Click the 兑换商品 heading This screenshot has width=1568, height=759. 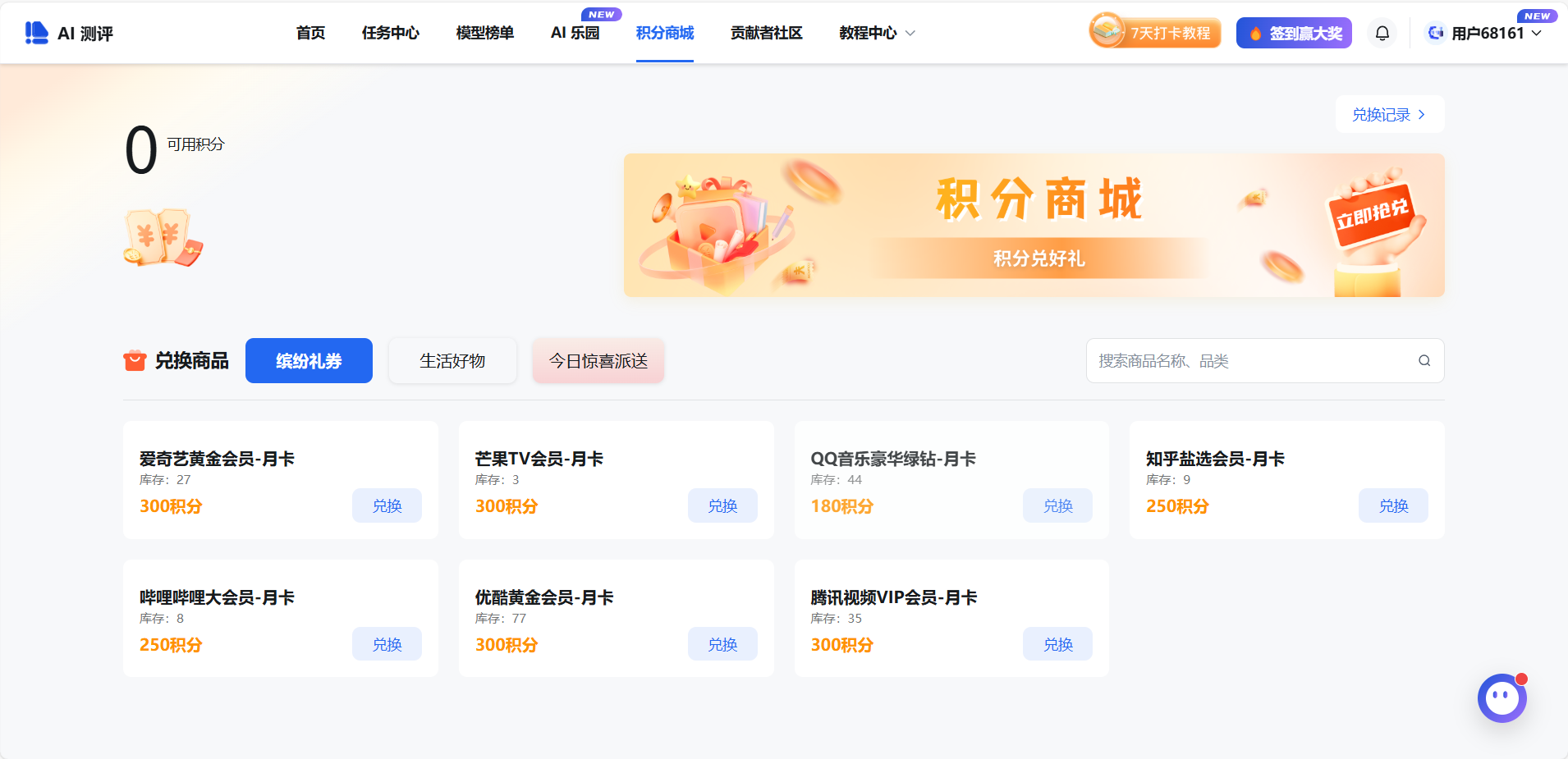192,360
